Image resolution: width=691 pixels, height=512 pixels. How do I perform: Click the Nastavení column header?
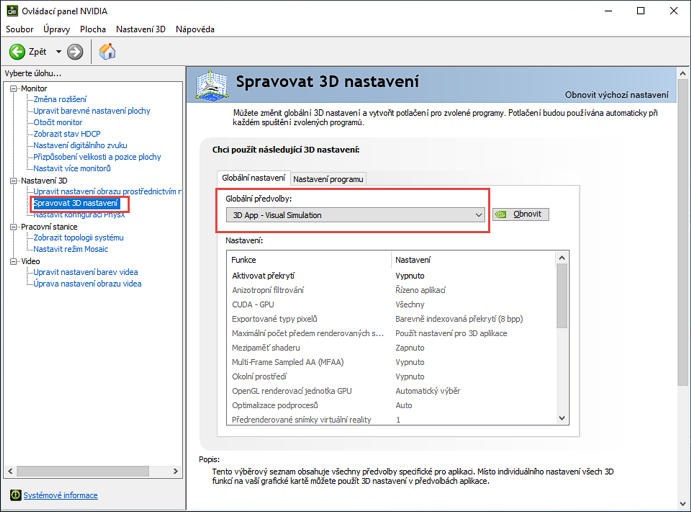pos(473,260)
